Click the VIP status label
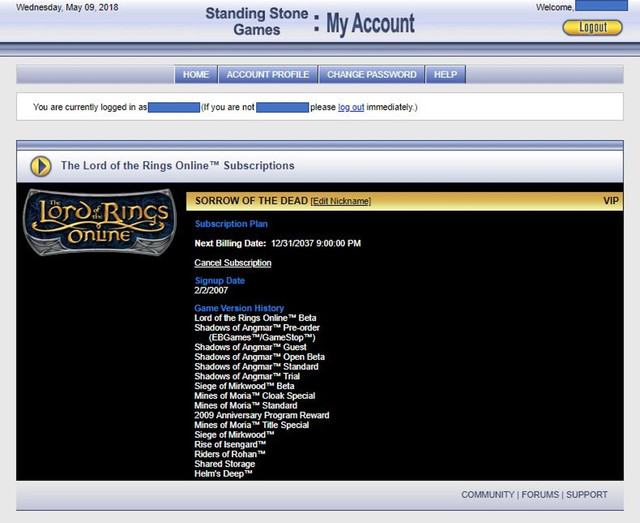This screenshot has width=640, height=523. click(x=611, y=201)
